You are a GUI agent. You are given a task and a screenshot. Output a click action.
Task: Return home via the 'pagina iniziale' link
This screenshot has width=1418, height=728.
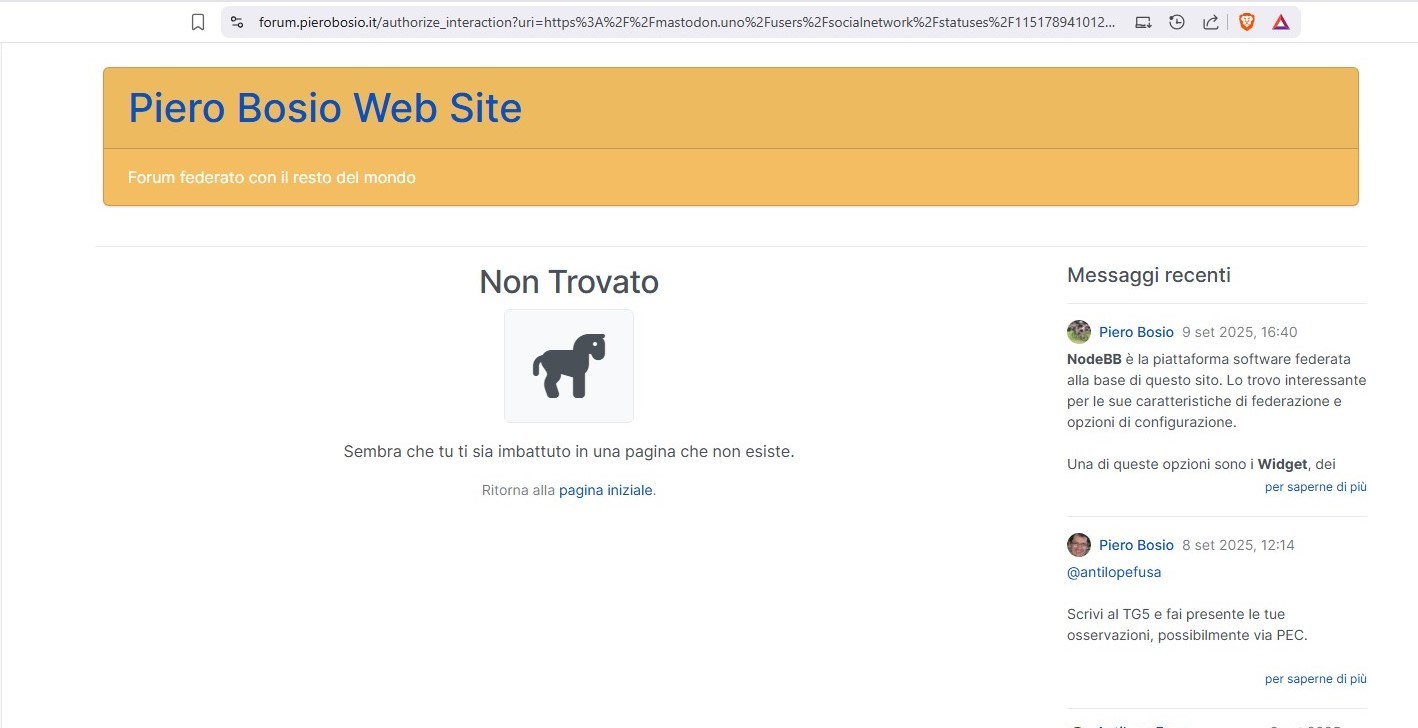[605, 490]
